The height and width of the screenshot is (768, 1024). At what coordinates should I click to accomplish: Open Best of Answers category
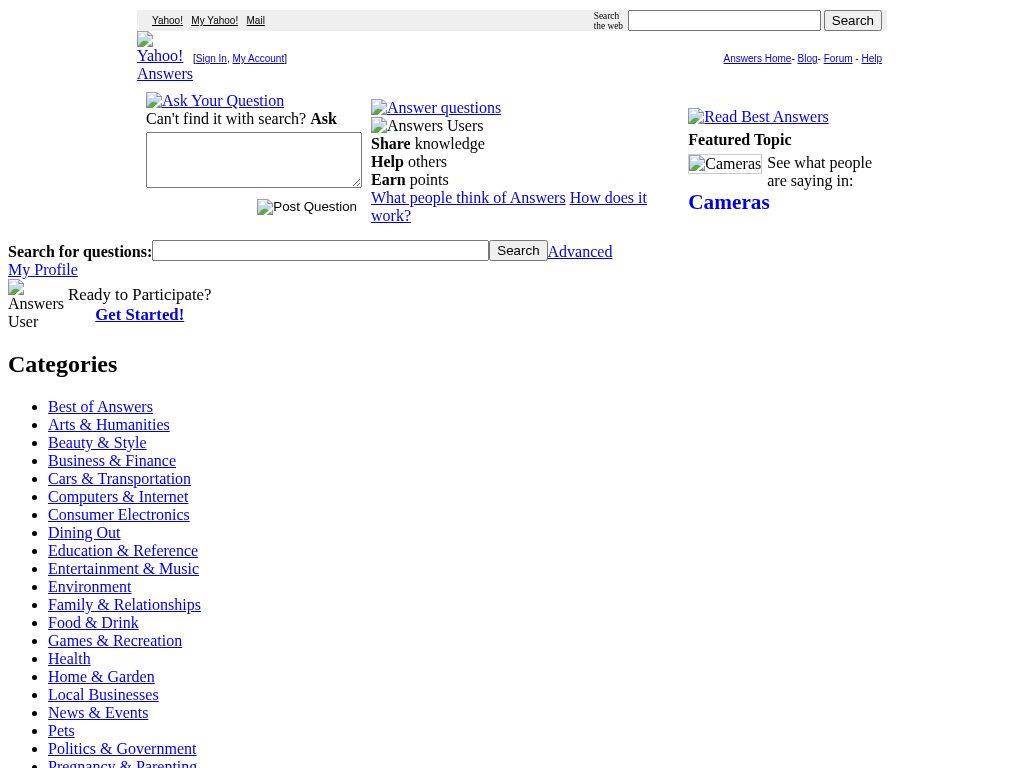[x=101, y=407]
